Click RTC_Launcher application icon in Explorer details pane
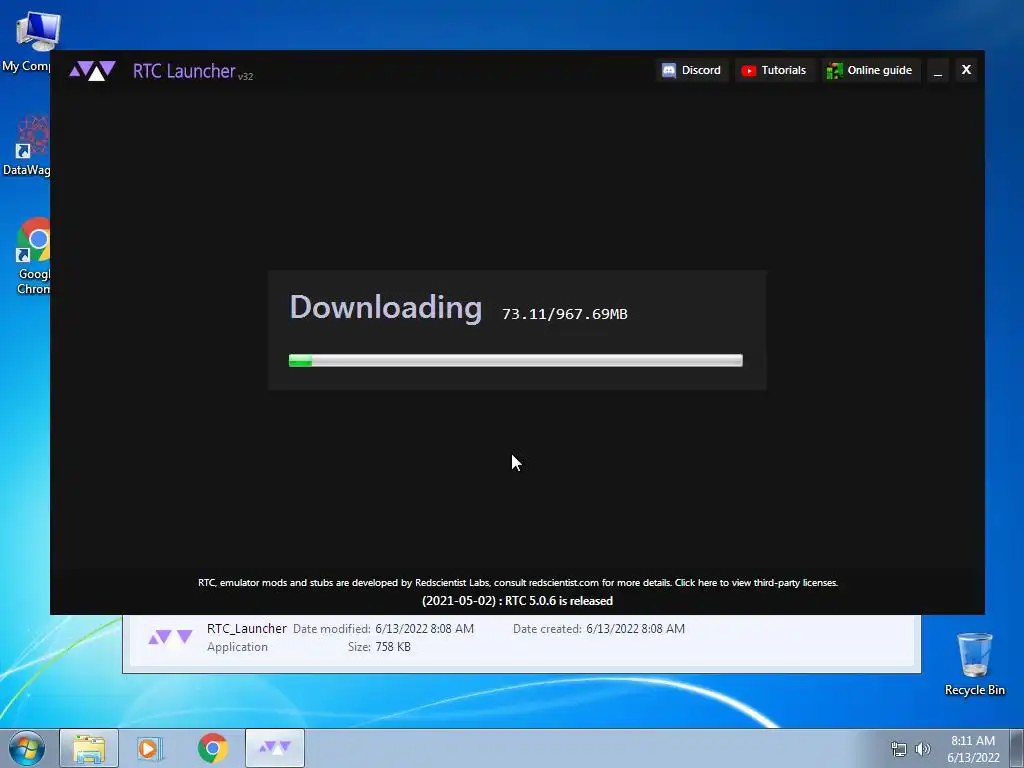 170,637
